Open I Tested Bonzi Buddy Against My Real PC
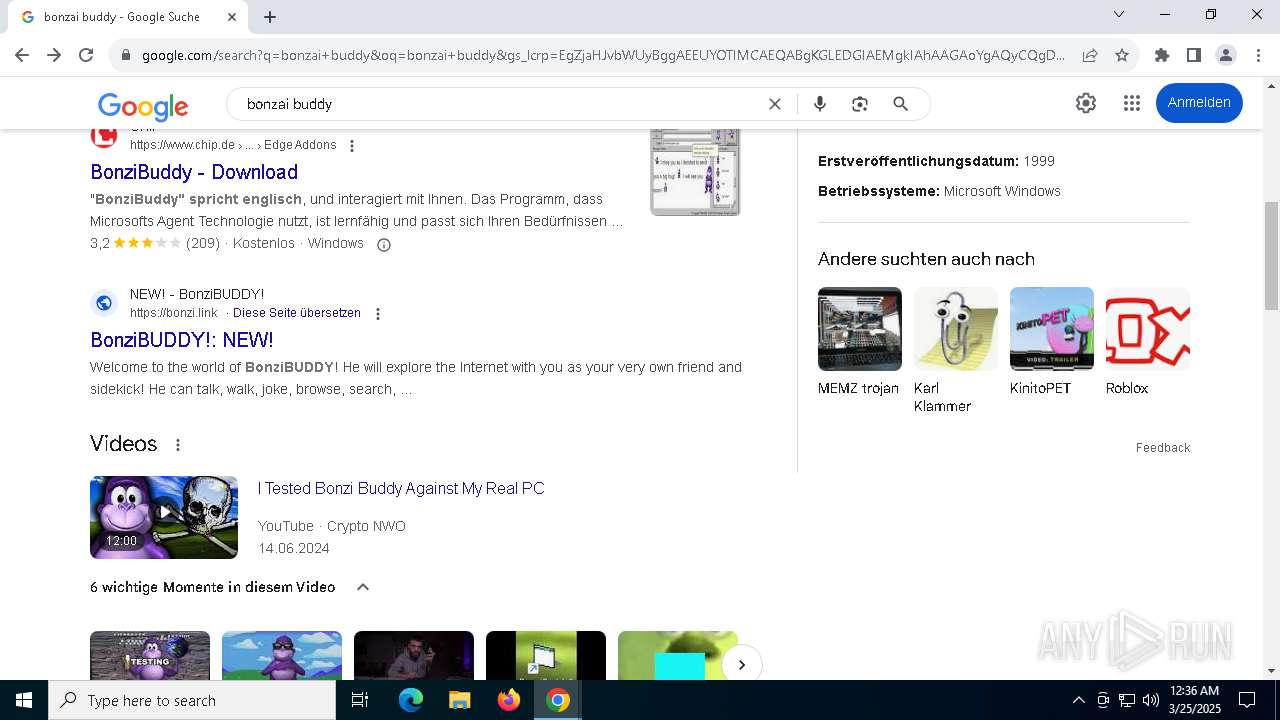This screenshot has height=720, width=1280. (401, 488)
